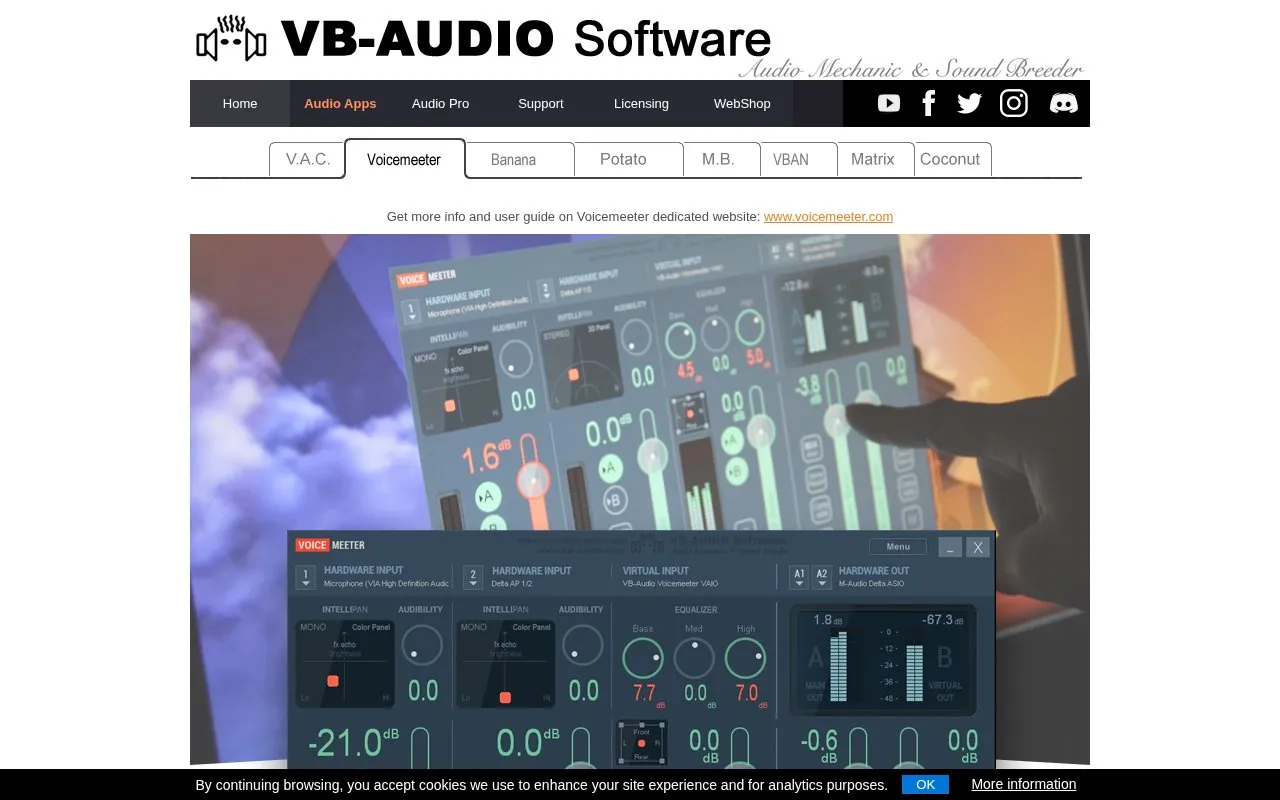Open the A1 hardware out selector
Viewport: 1280px width, 800px height.
tap(799, 577)
